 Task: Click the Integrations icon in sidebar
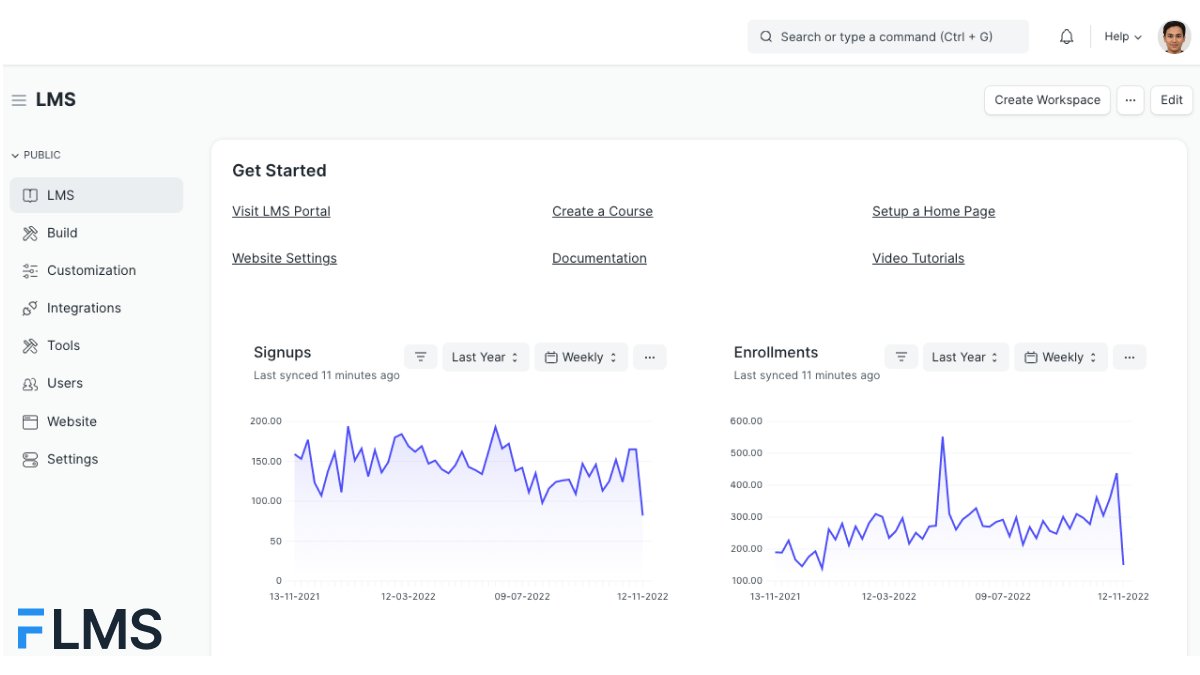click(x=30, y=308)
